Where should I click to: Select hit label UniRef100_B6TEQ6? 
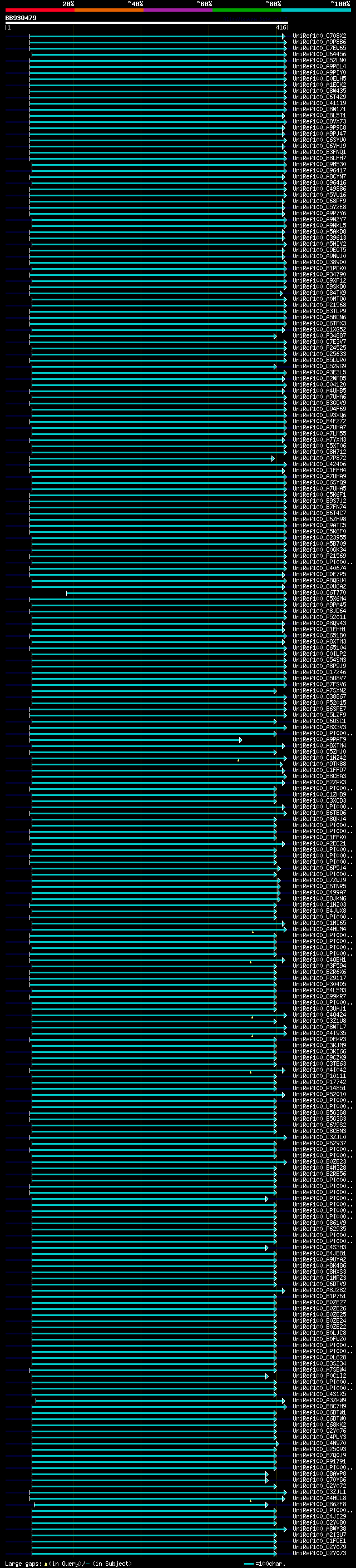319,813
